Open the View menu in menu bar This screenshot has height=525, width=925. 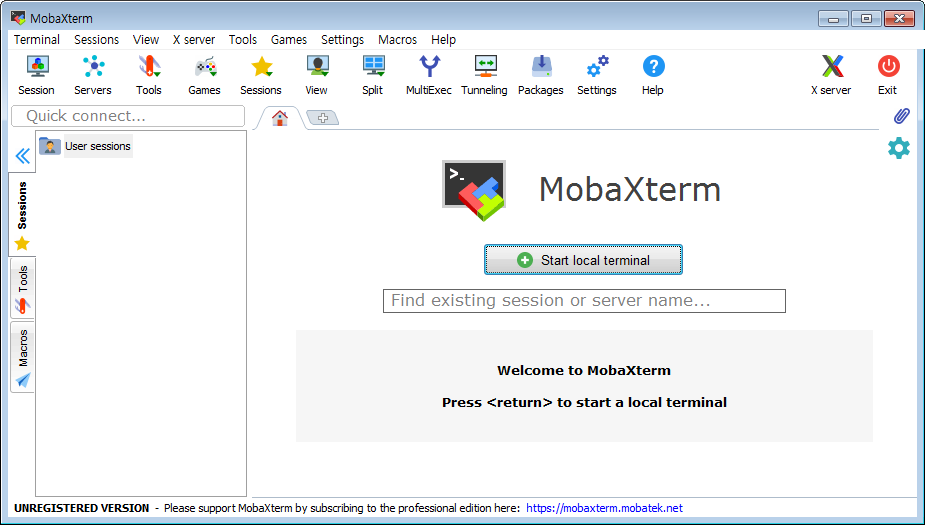[x=146, y=40]
